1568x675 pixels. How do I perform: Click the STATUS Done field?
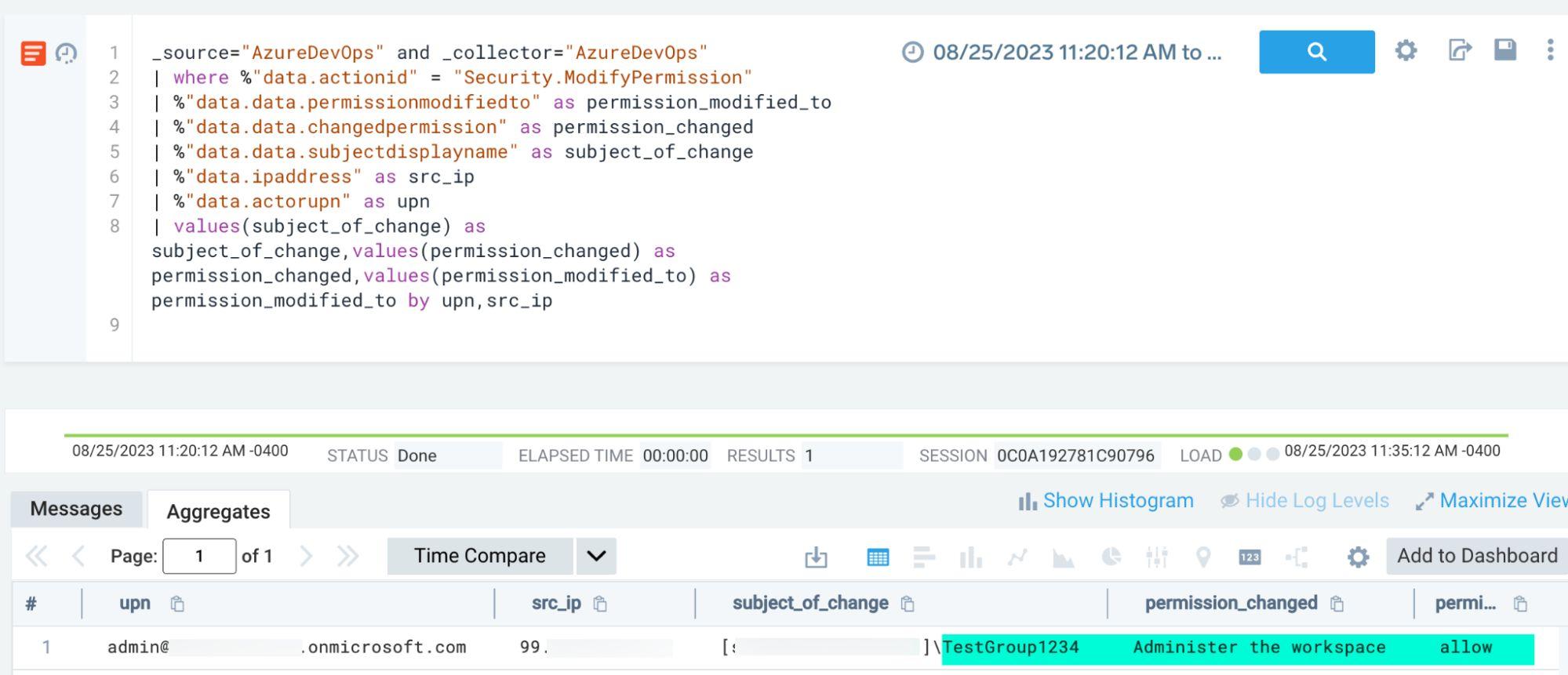[x=448, y=455]
